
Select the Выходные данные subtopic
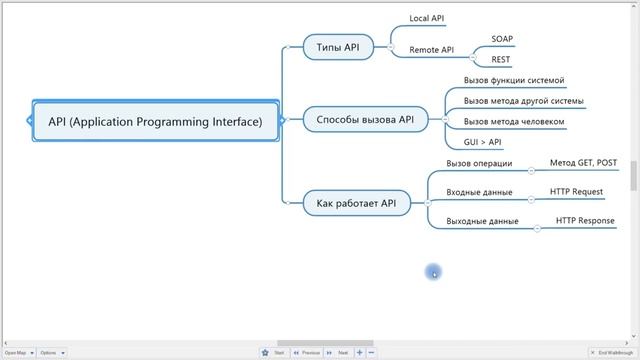(482, 221)
